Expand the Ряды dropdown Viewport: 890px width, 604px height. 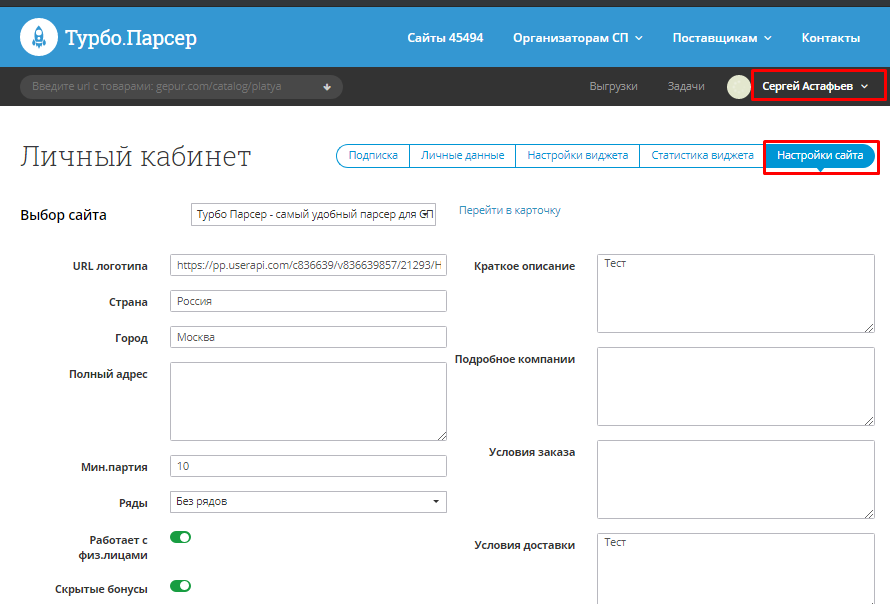click(308, 501)
